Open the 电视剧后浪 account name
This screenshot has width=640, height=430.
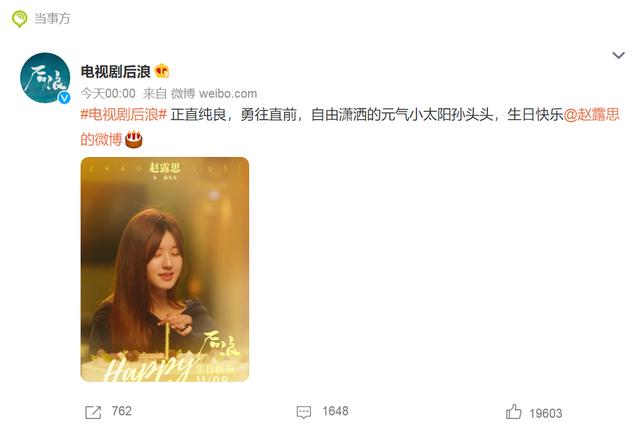tap(116, 72)
